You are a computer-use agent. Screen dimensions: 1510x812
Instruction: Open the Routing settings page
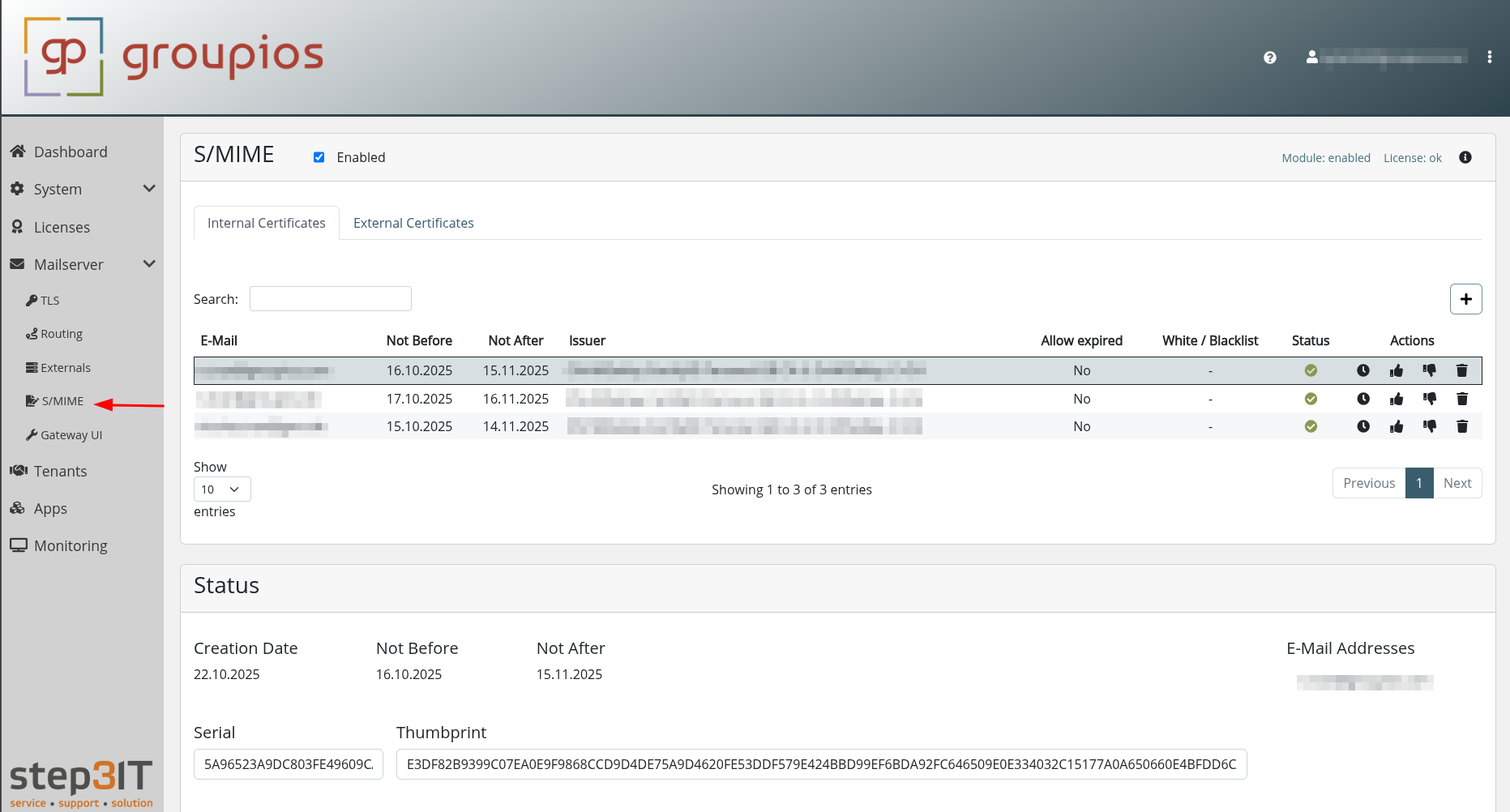[60, 333]
